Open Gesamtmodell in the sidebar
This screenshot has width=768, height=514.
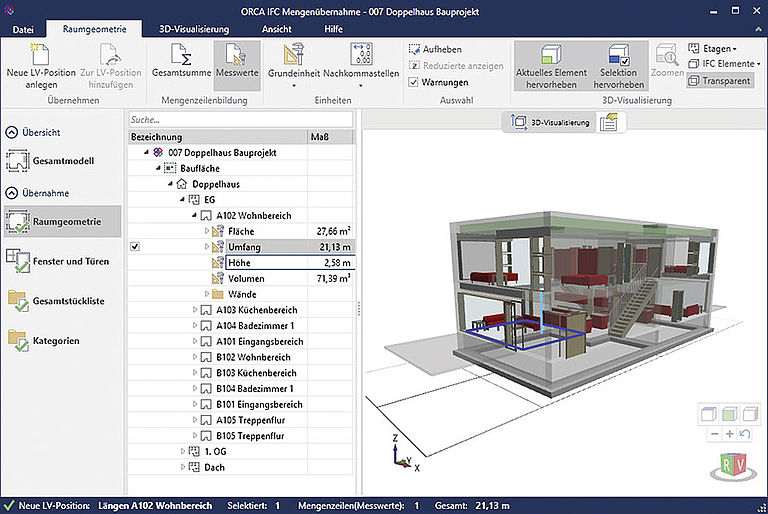[60, 162]
